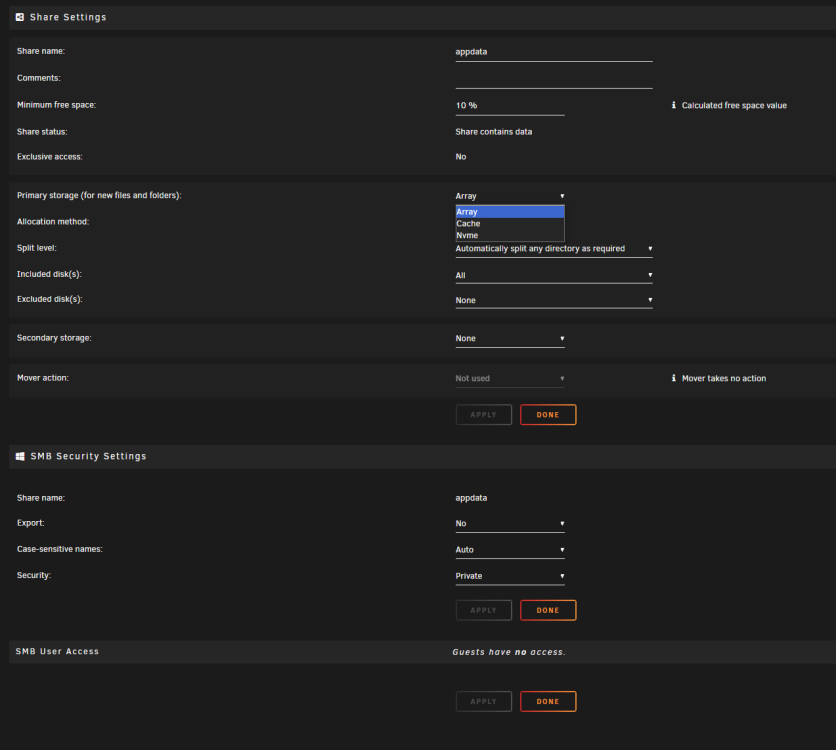Viewport: 836px width, 750px height.
Task: Change the Security dropdown from Private
Action: 510,576
